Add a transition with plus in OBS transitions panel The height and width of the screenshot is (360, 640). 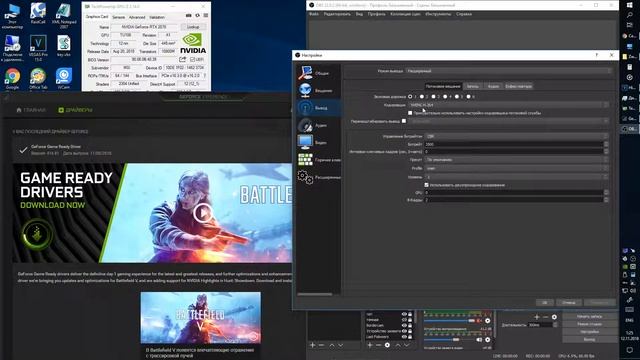(x=537, y=317)
